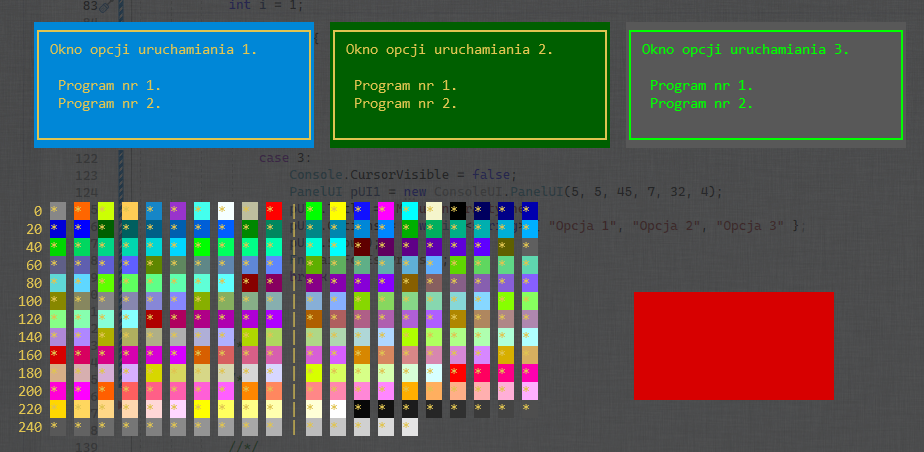Click code line 'Console.CursorVisible = false;'

coord(402,175)
